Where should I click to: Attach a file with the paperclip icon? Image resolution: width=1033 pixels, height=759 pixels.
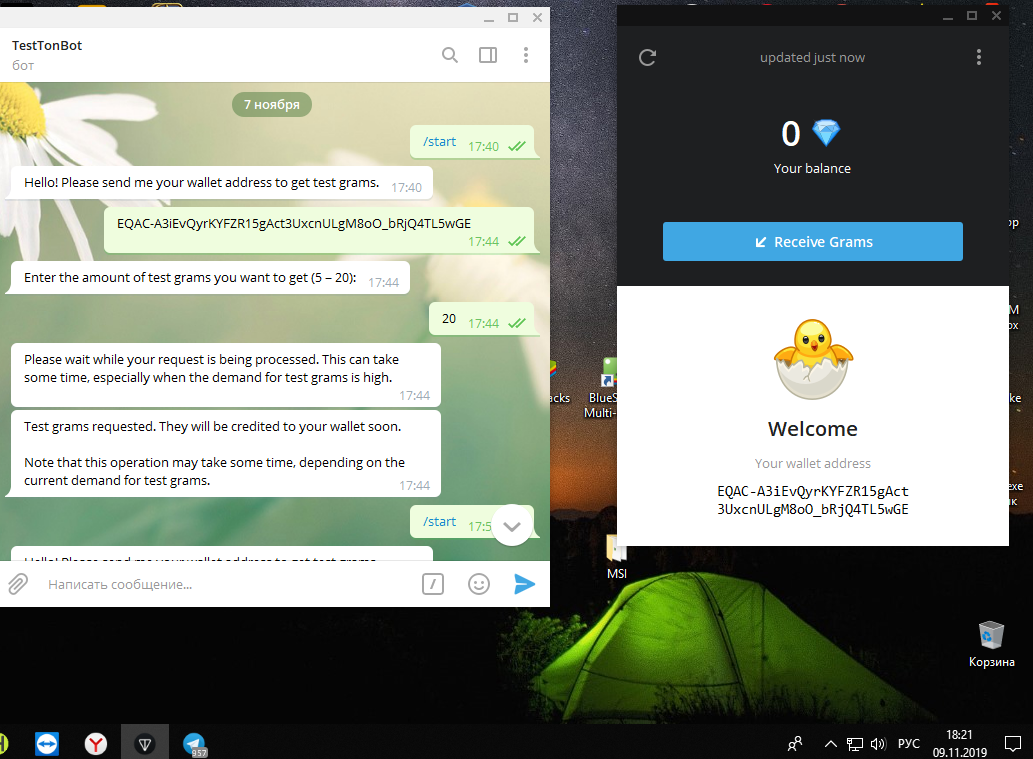pos(18,584)
